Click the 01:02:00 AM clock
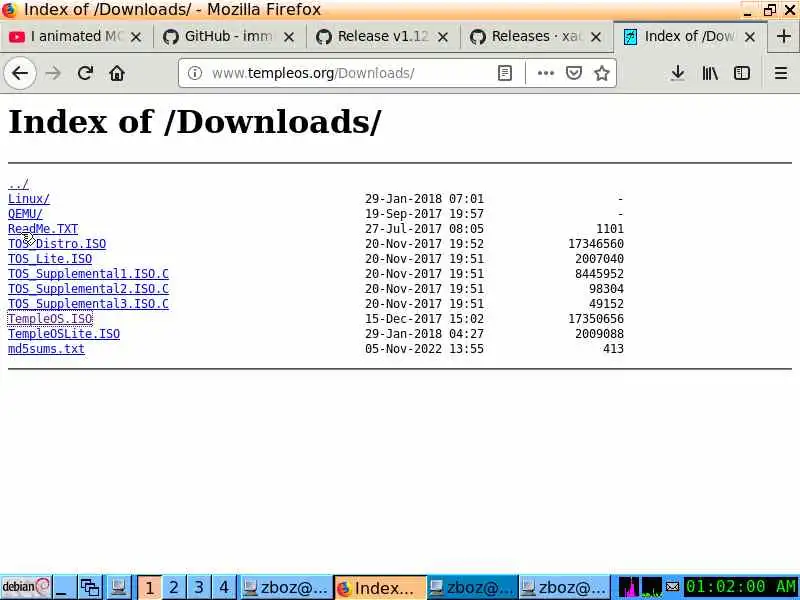800x600 pixels. coord(741,587)
